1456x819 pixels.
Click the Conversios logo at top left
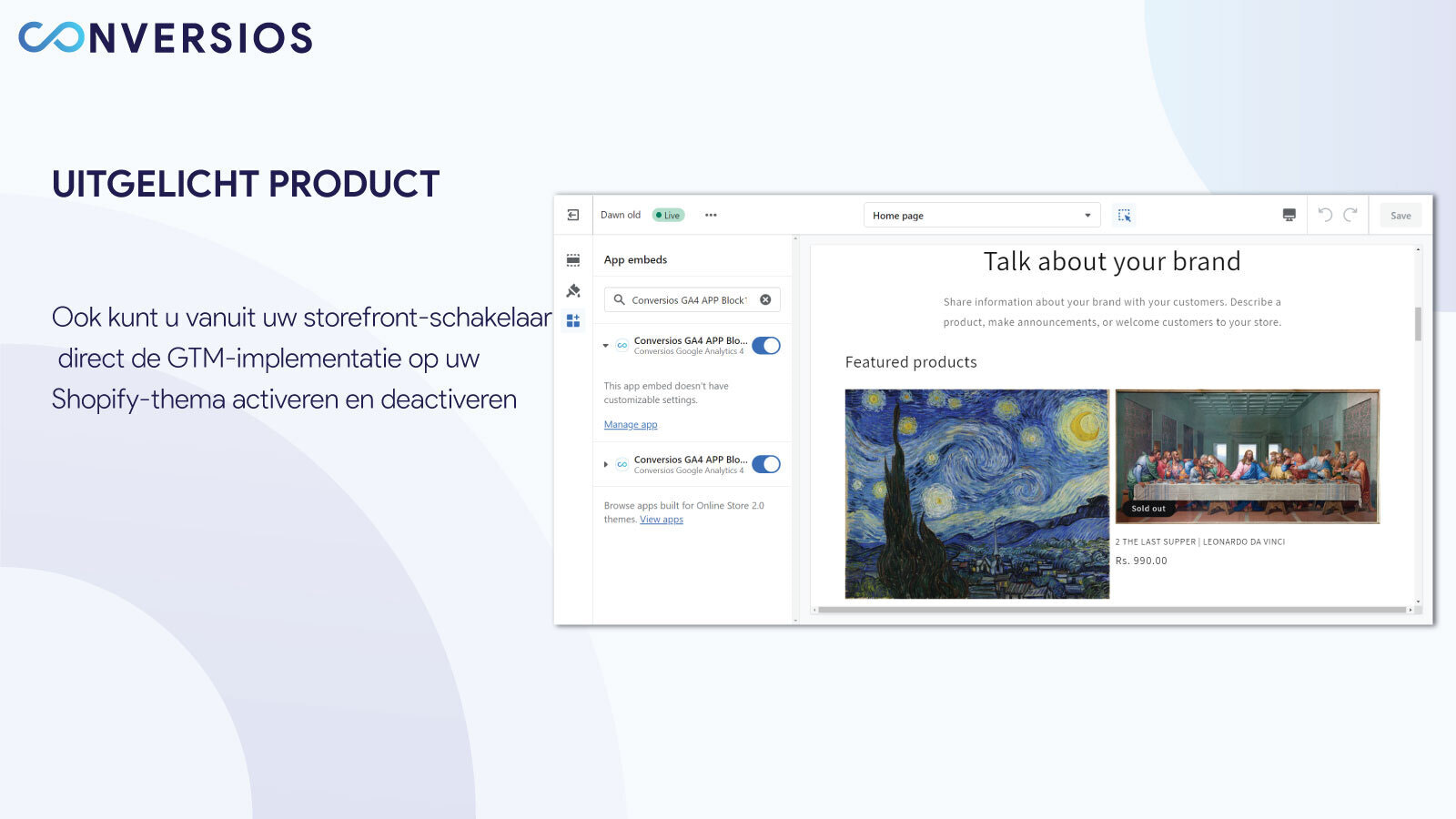pyautogui.click(x=166, y=37)
